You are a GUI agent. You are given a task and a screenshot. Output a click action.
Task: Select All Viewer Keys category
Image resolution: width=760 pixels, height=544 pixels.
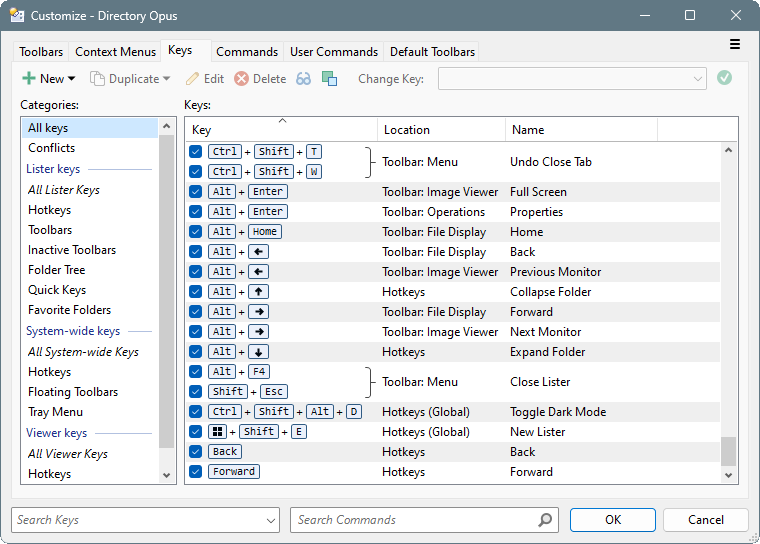pyautogui.click(x=90, y=454)
